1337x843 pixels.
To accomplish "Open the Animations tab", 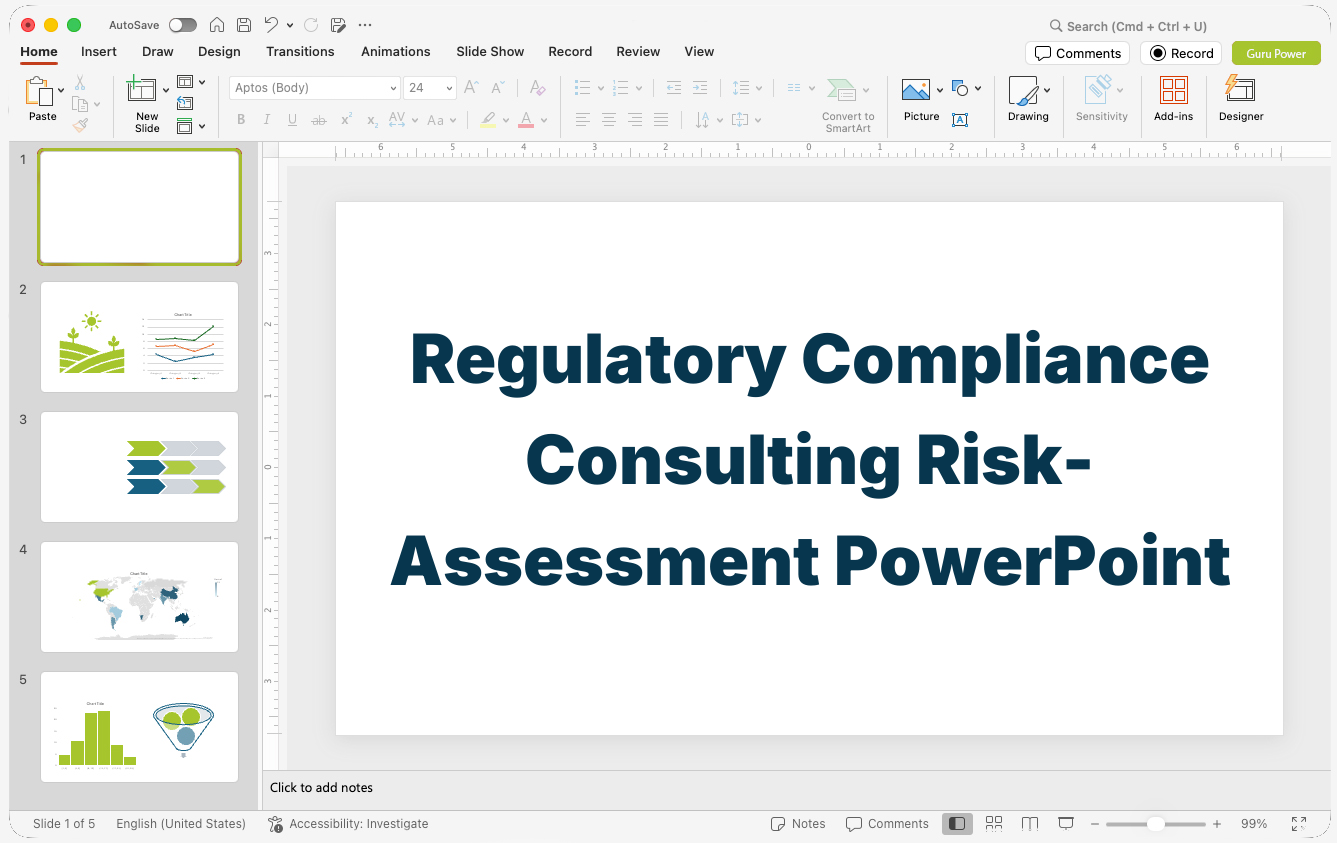I will (396, 51).
